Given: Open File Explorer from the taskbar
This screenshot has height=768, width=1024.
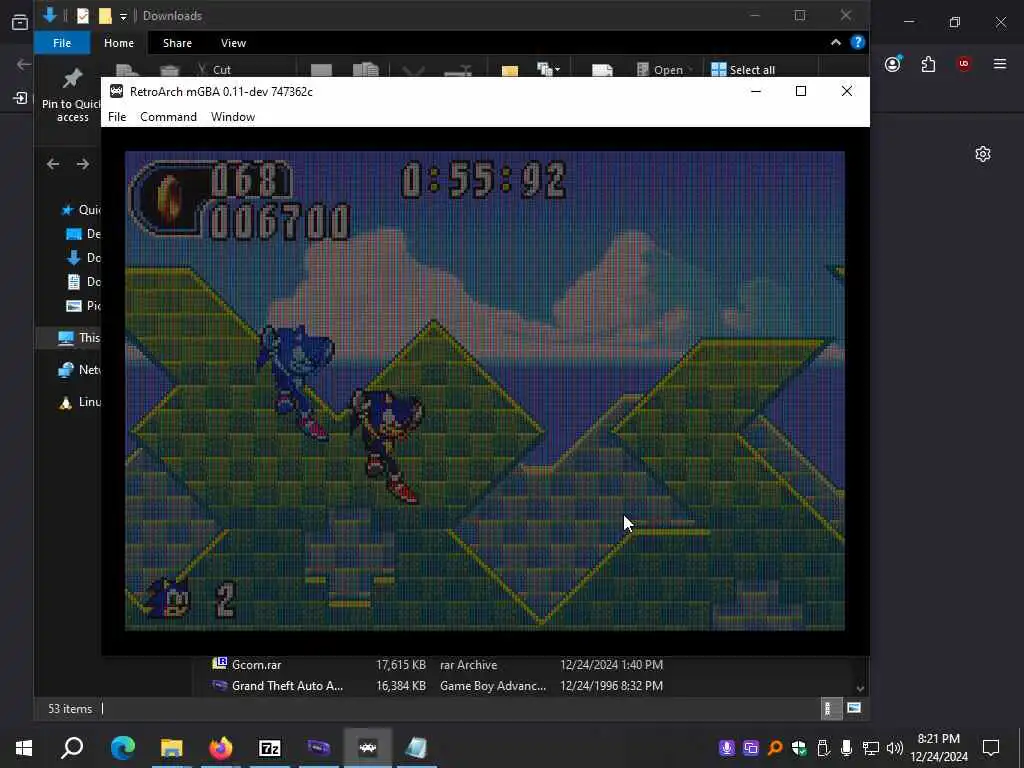Looking at the screenshot, I should click(172, 747).
